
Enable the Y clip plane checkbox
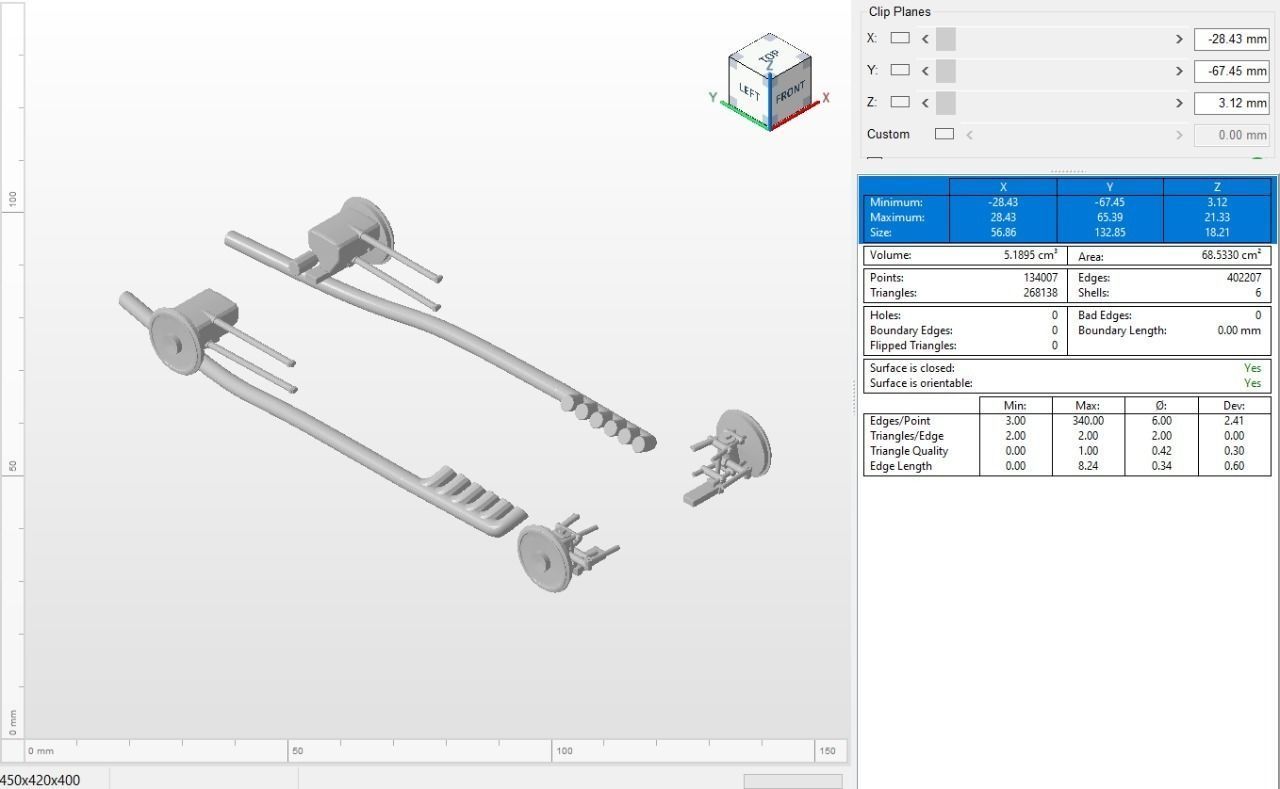(900, 70)
